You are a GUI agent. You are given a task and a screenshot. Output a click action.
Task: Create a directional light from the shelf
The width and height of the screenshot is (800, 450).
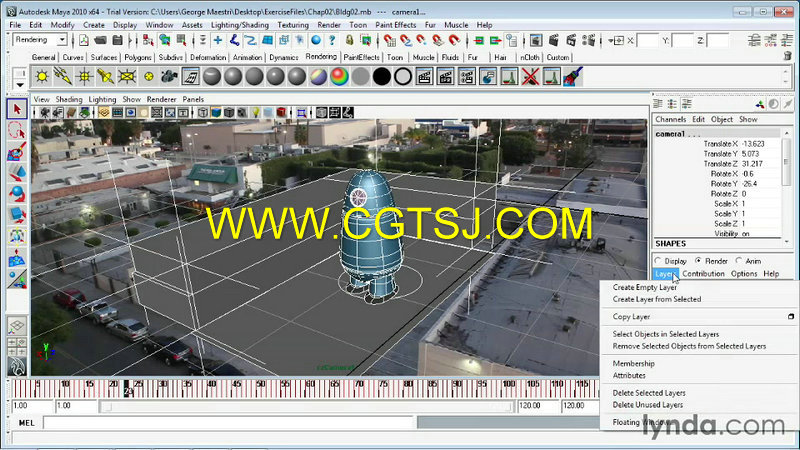[x=63, y=77]
